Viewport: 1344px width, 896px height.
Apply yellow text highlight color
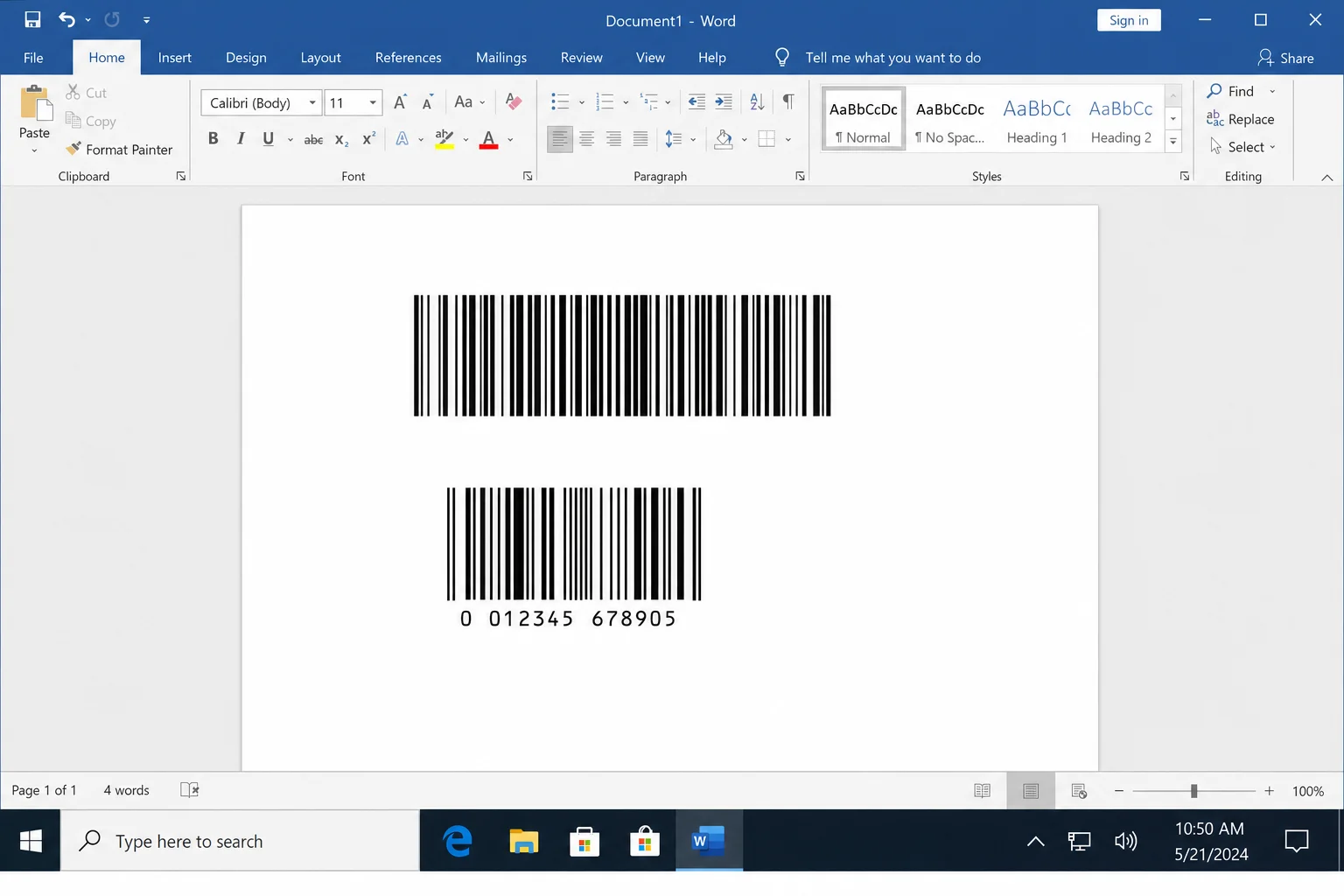[444, 139]
